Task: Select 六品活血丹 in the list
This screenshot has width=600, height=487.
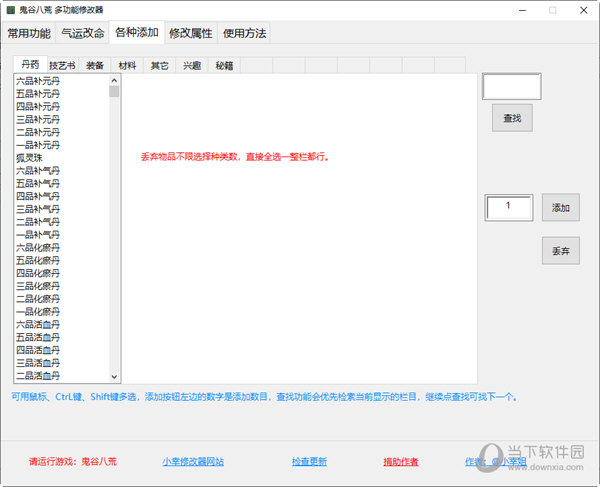Action: (x=38, y=324)
